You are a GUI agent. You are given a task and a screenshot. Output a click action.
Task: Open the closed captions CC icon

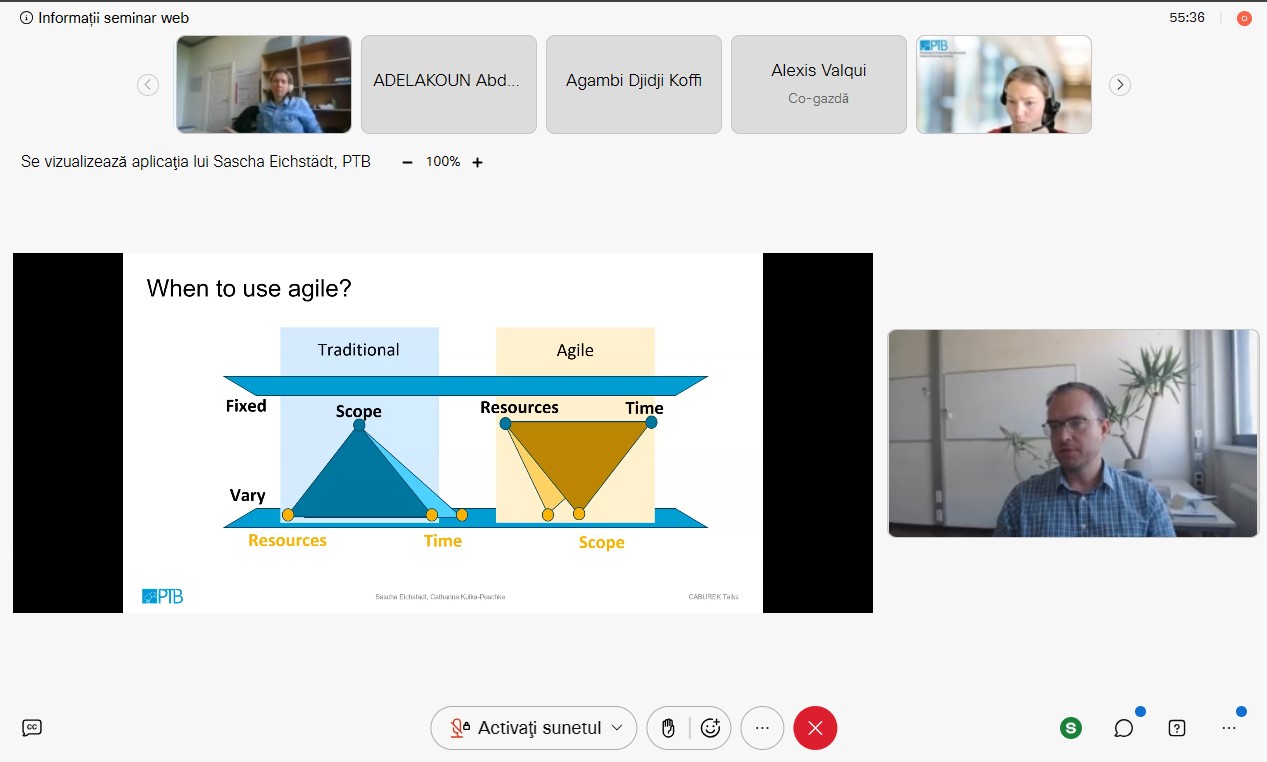click(x=32, y=728)
